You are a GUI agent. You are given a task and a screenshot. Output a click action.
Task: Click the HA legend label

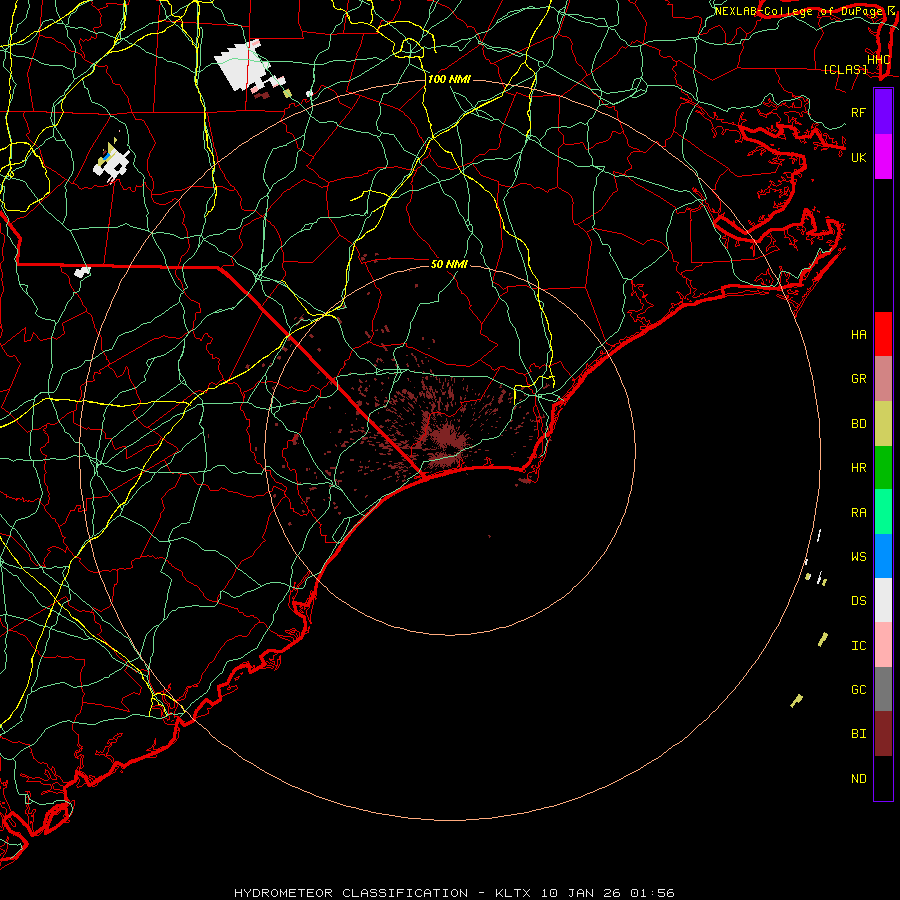[858, 334]
